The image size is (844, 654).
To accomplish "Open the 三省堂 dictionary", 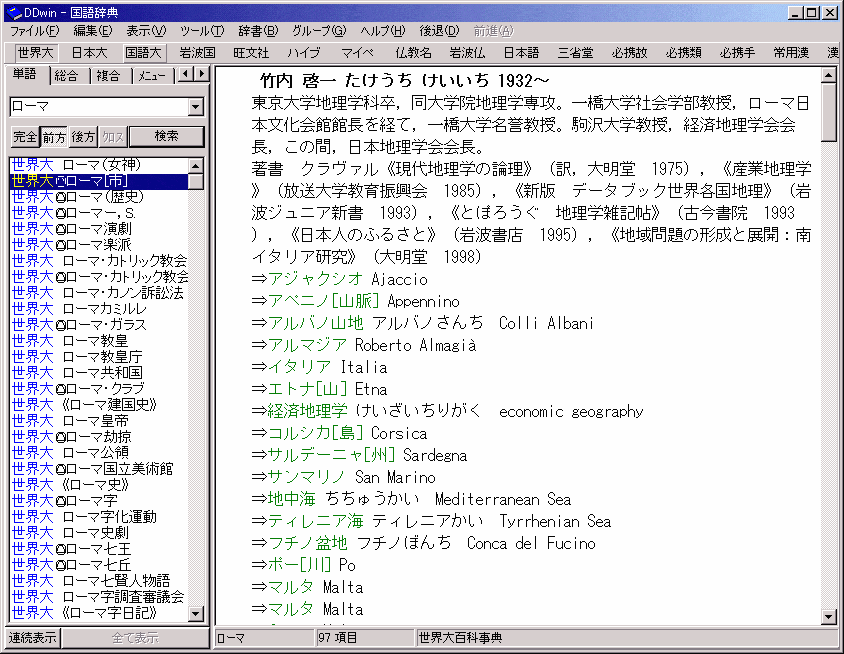I will [577, 52].
